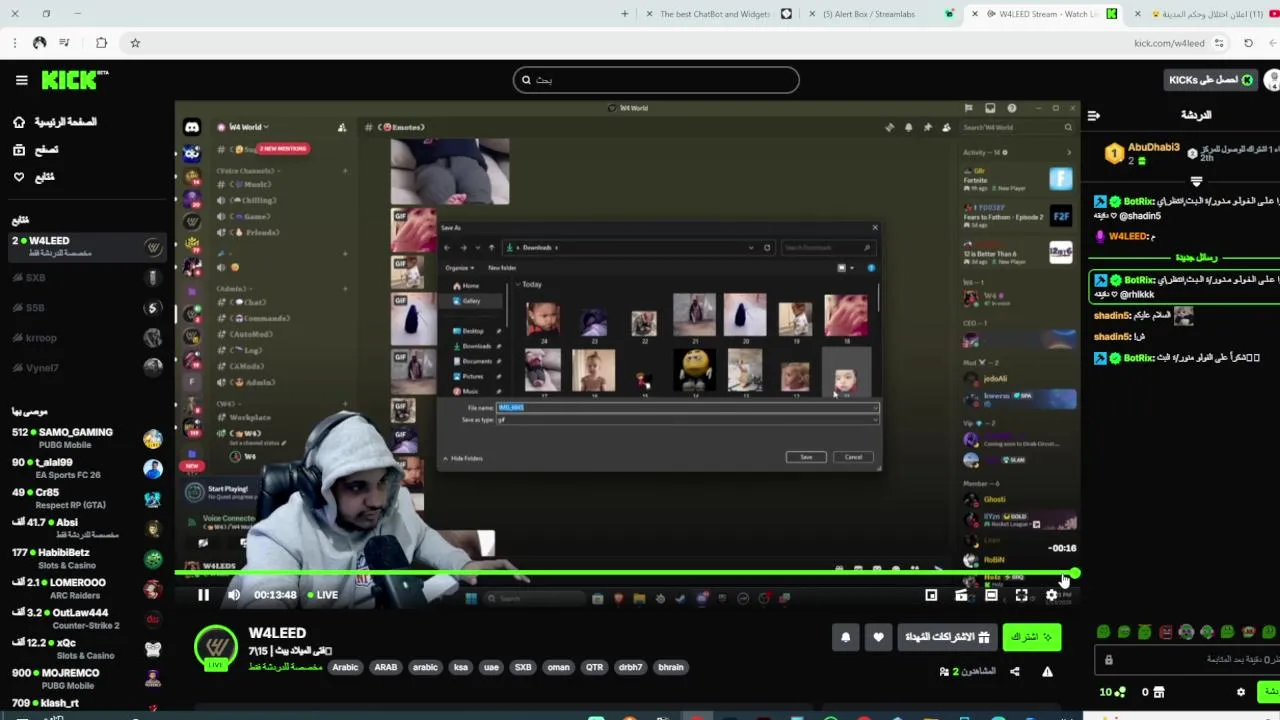
Task: Click the gift subscriptions button
Action: [x=947, y=637]
